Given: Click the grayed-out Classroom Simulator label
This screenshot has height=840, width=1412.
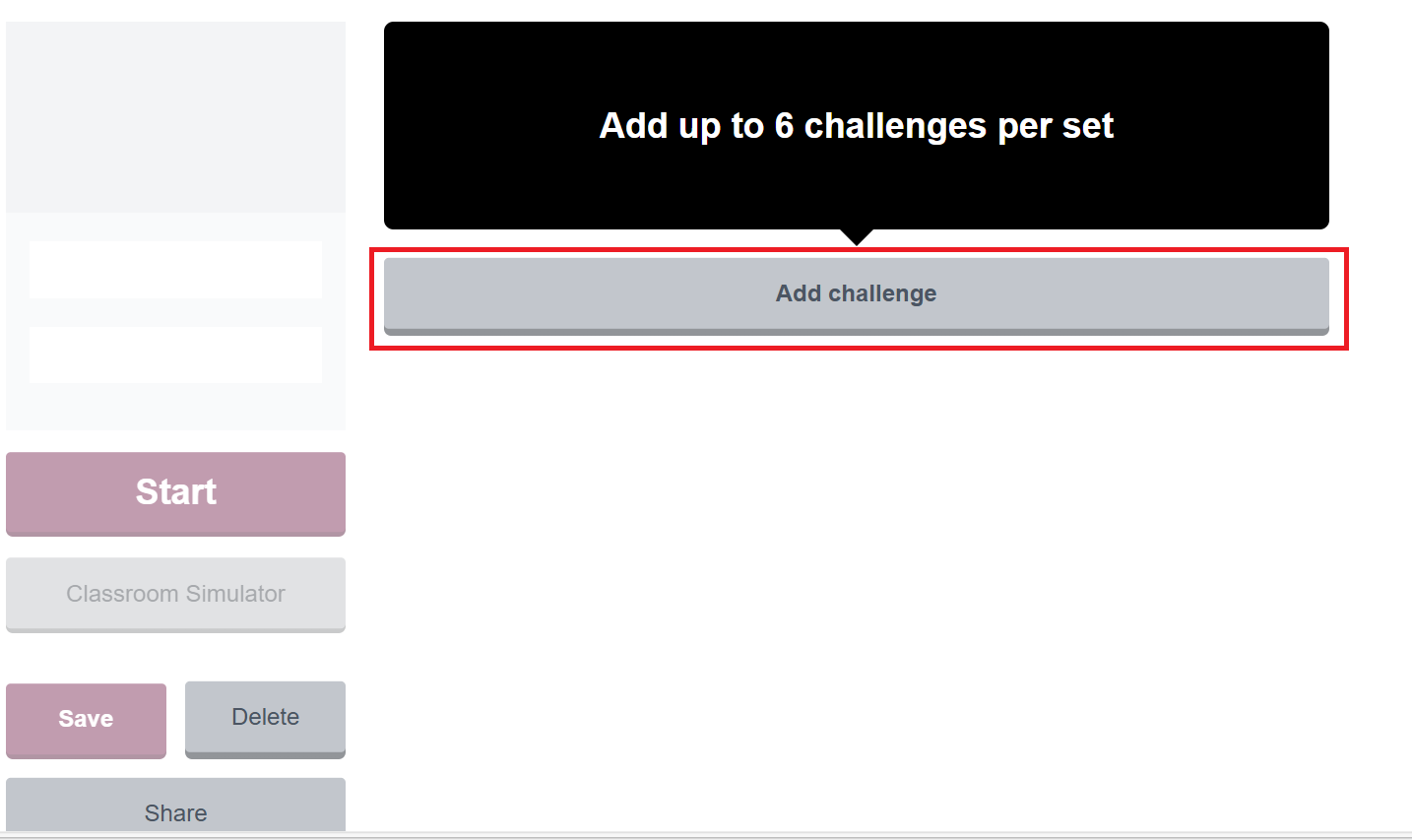Looking at the screenshot, I should click(175, 594).
